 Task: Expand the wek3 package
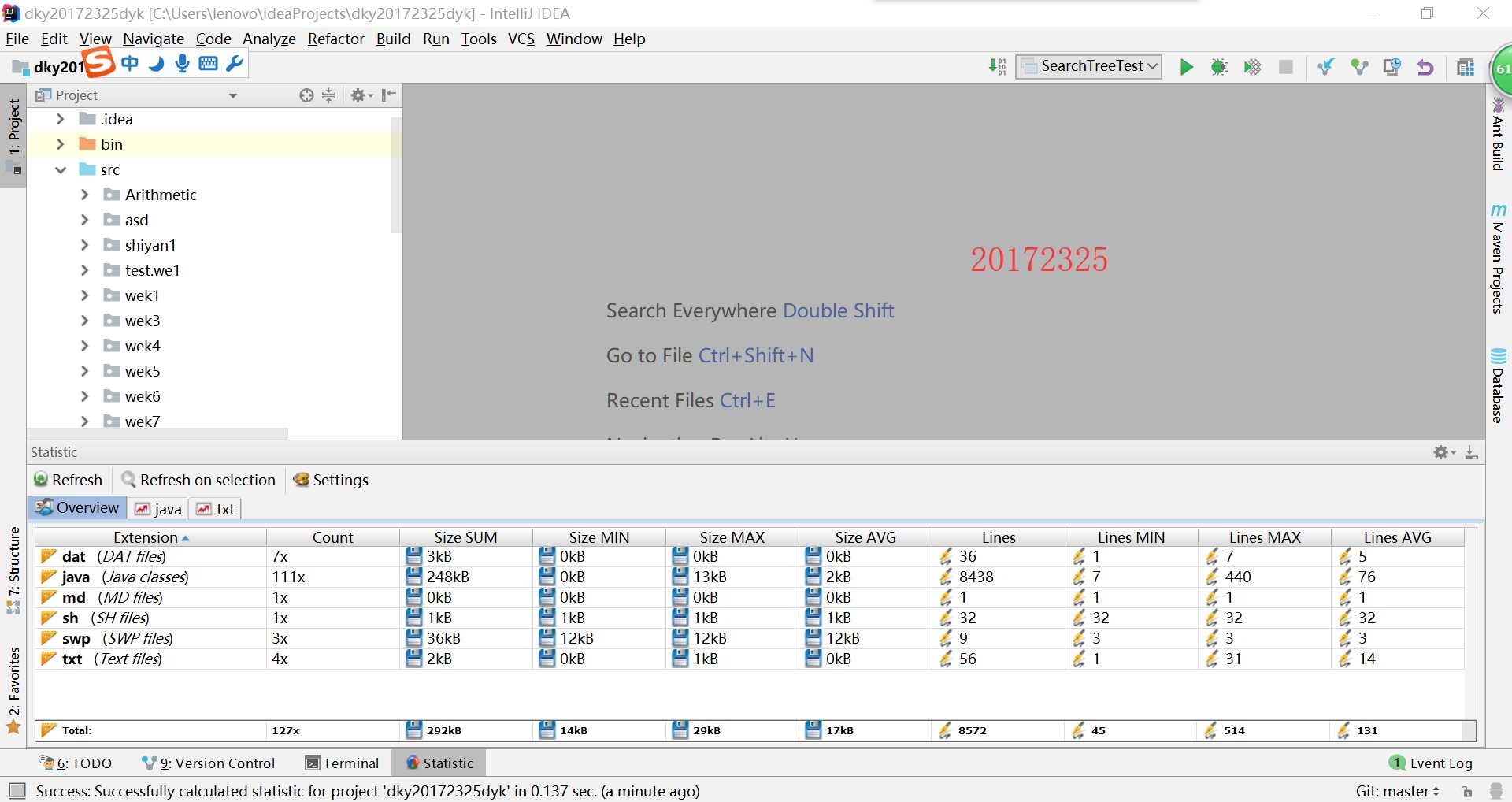(x=85, y=321)
